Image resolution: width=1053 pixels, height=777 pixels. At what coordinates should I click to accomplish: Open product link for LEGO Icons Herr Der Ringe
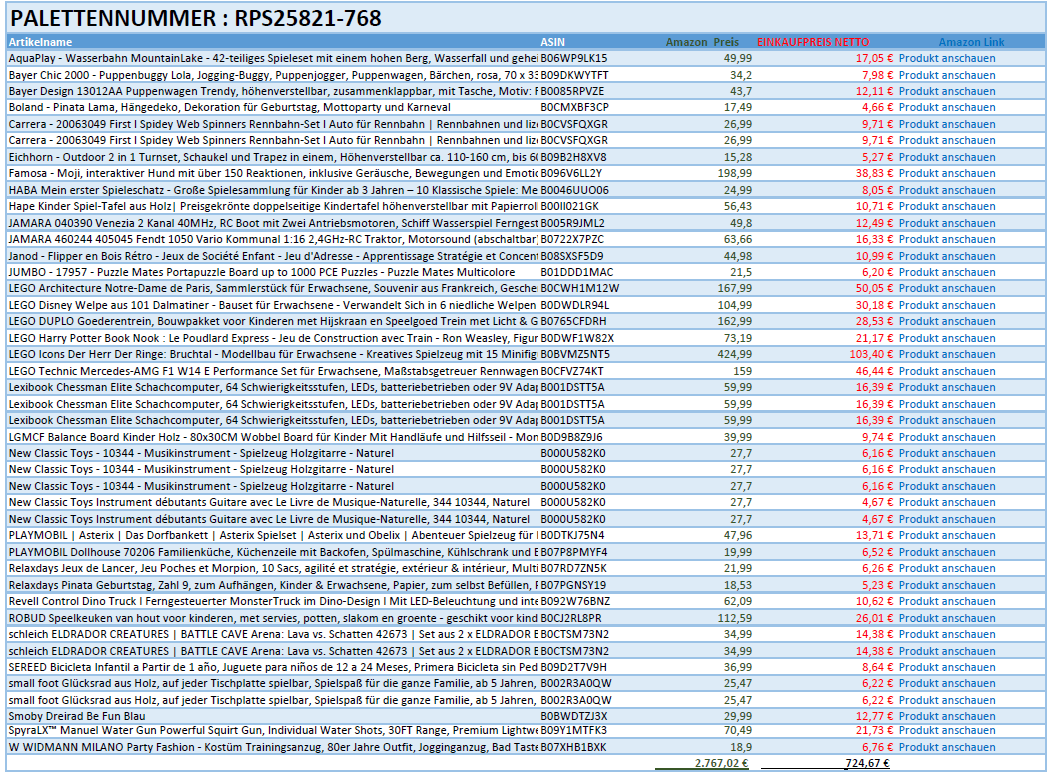(946, 354)
